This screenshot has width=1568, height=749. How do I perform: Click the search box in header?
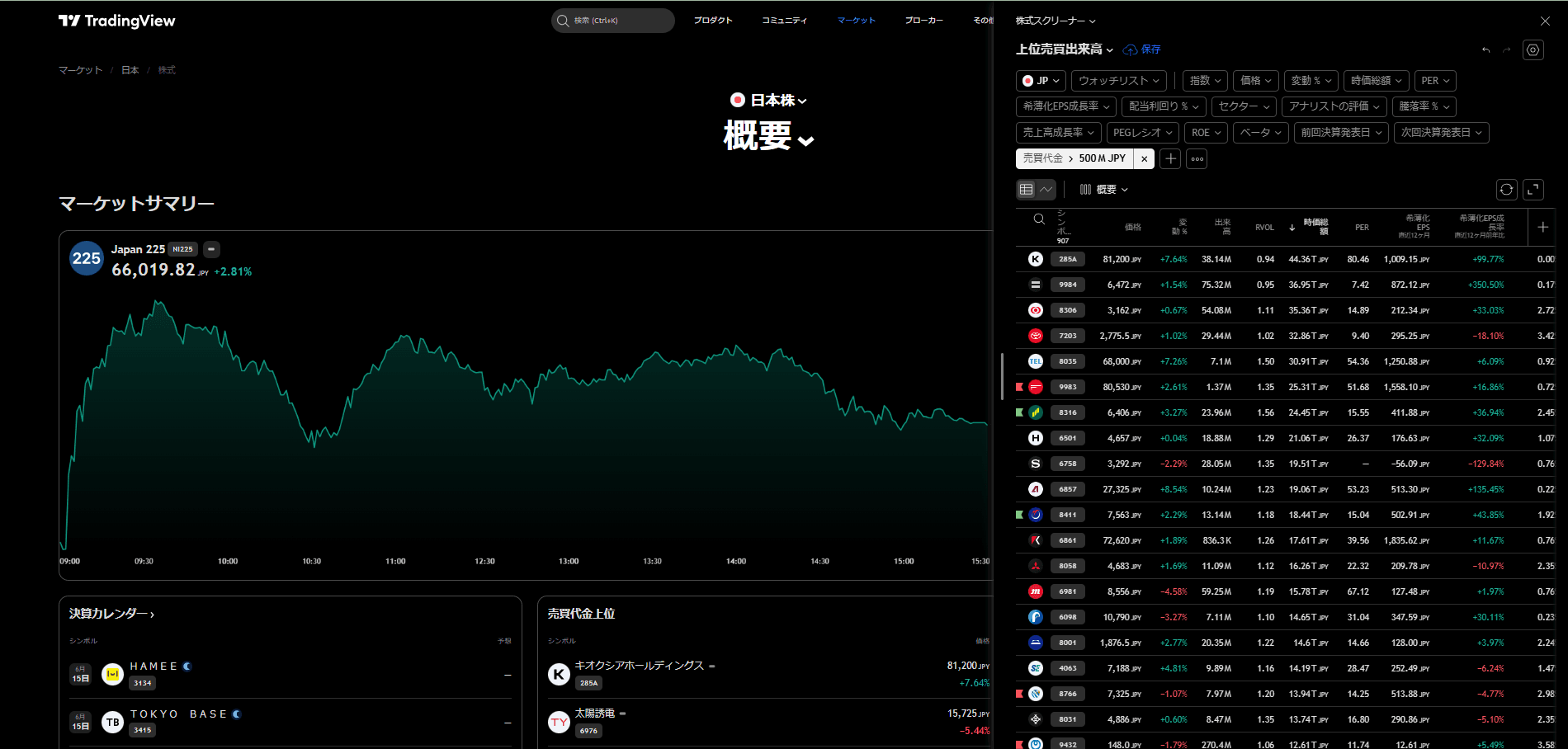point(612,21)
